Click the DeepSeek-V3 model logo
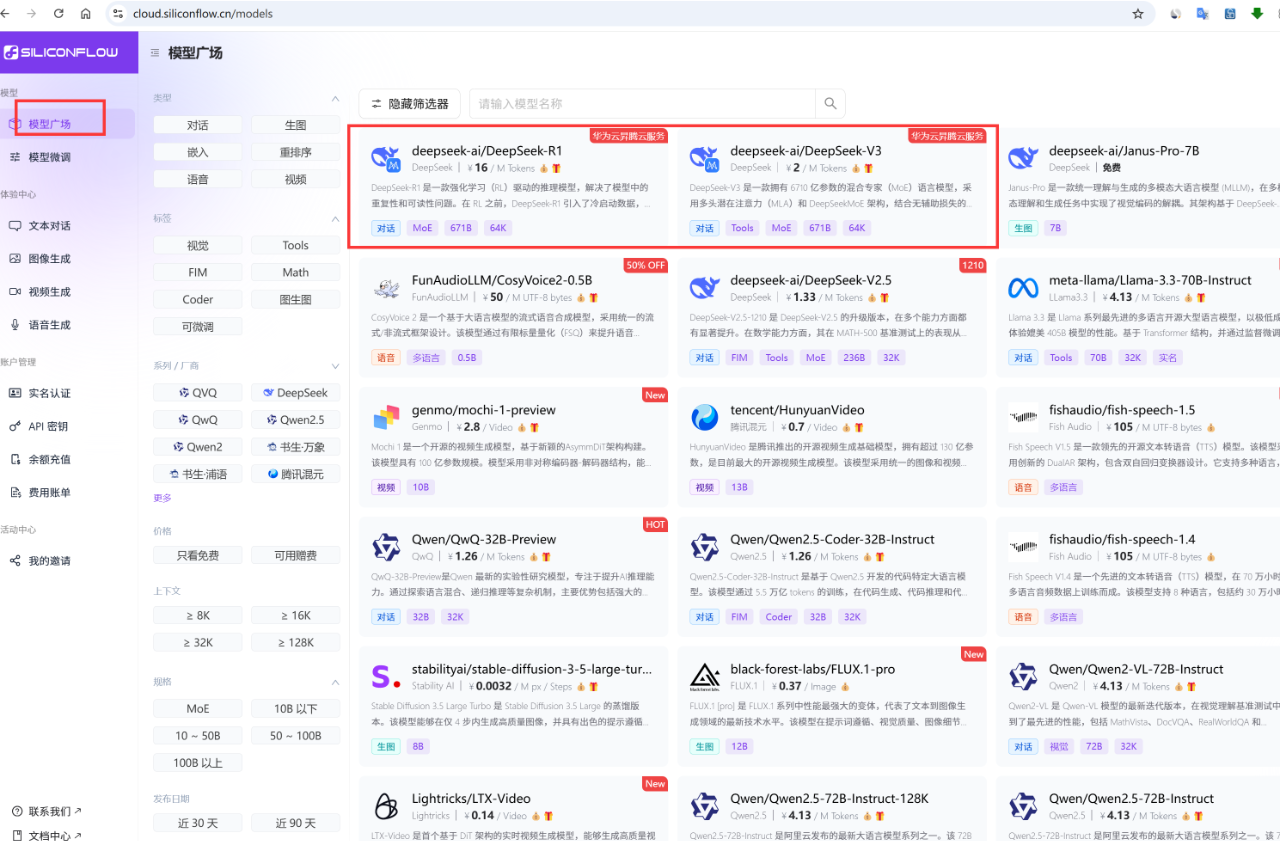Screen dimensions: 1280x841 [705, 158]
